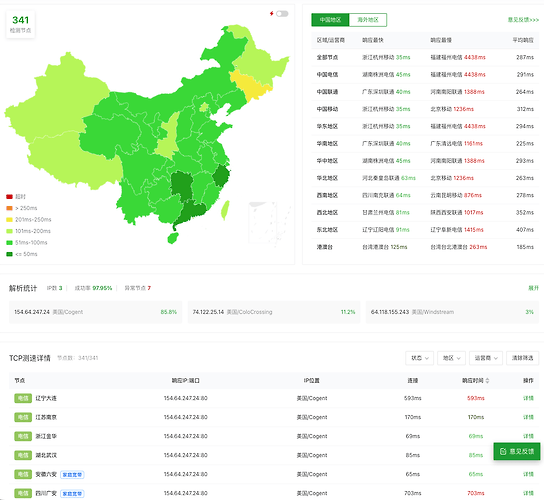The height and width of the screenshot is (500, 544).
Task: Toggle the <=50ms dark green legend swatch
Action: (x=9, y=254)
